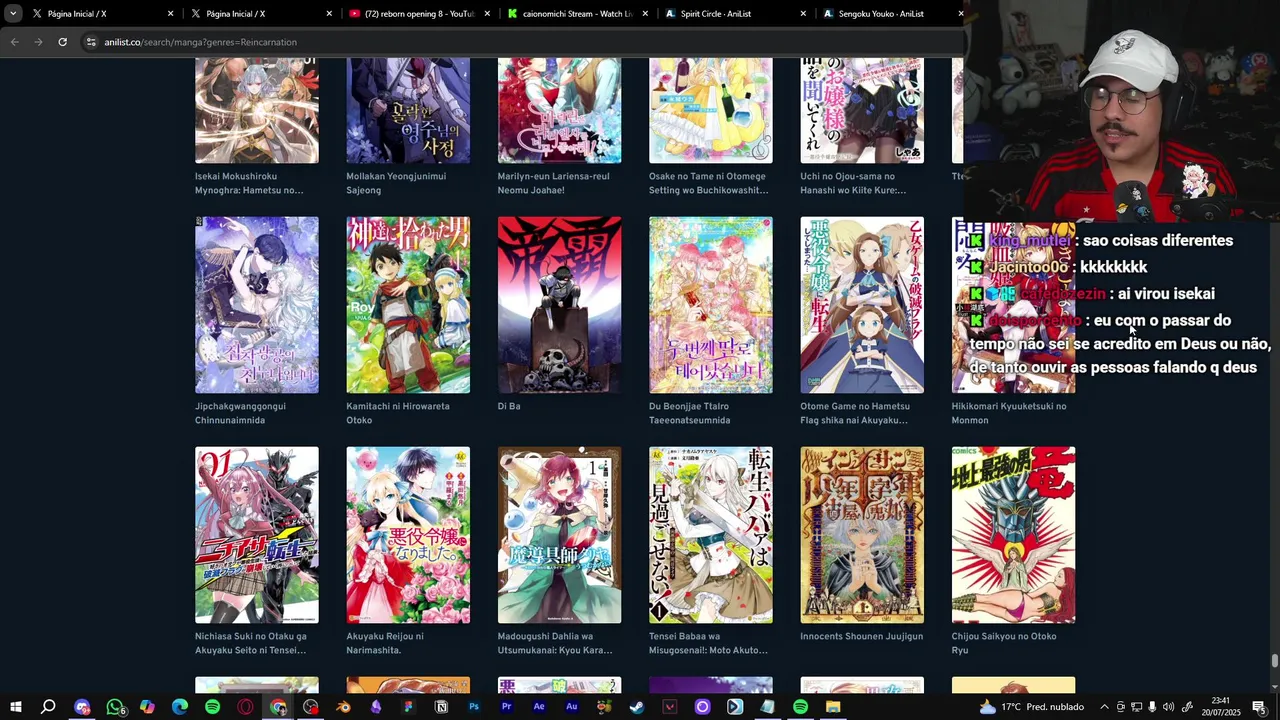Screen dimensions: 1280x720
Task: Open Figma from the taskbar
Action: point(408,707)
